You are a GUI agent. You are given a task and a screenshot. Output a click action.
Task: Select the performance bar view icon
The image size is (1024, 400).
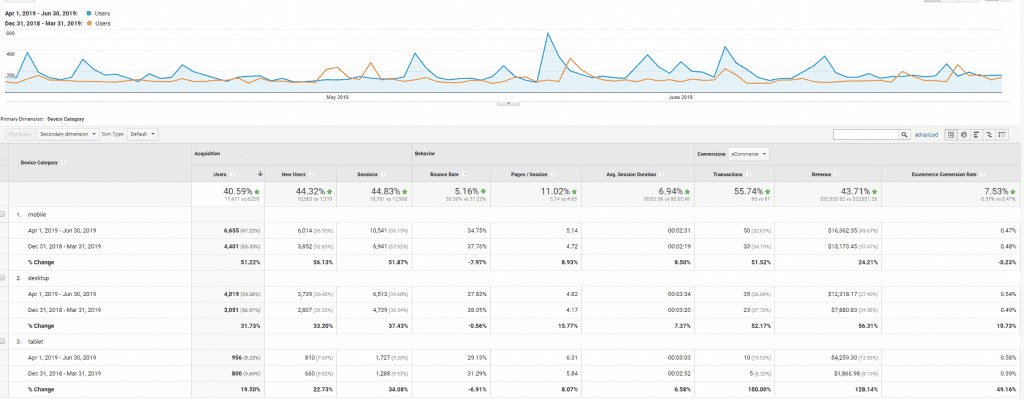click(x=975, y=133)
